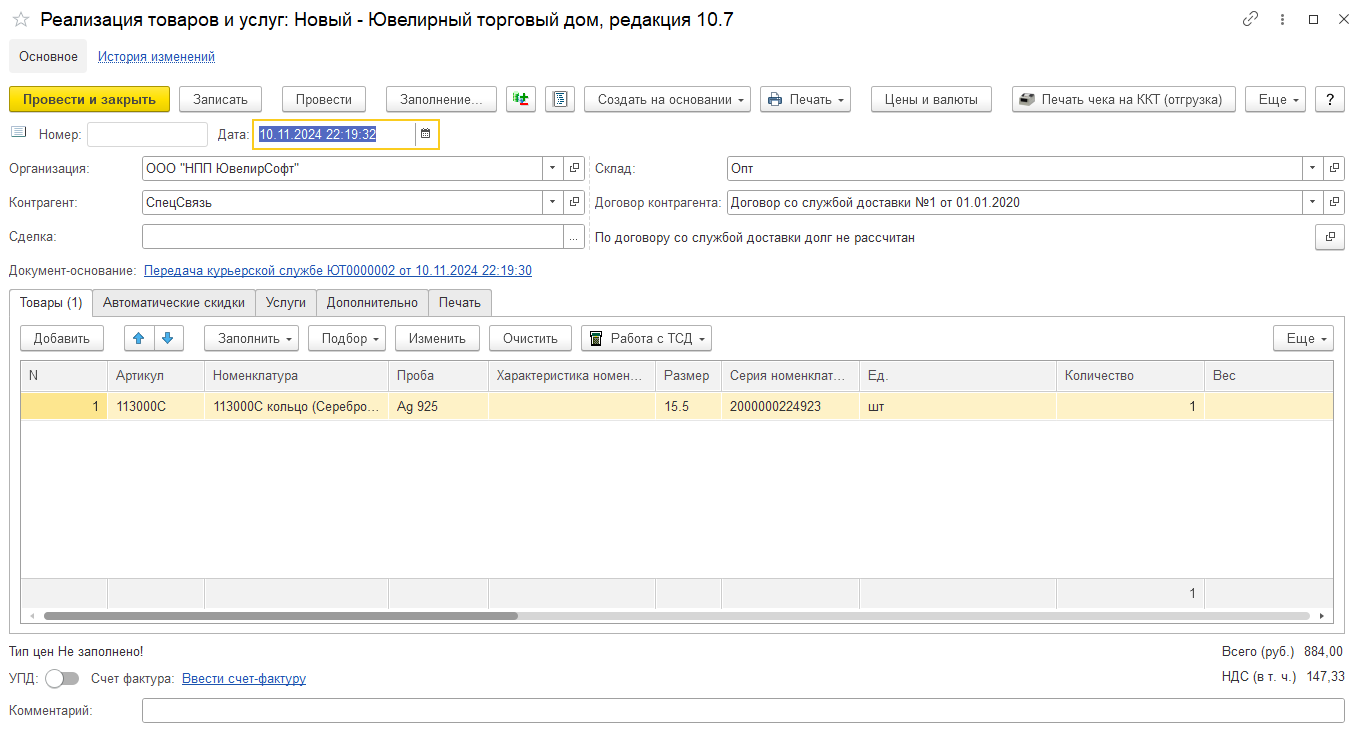Click Цены и валюты button
The height and width of the screenshot is (731, 1357).
click(x=931, y=99)
